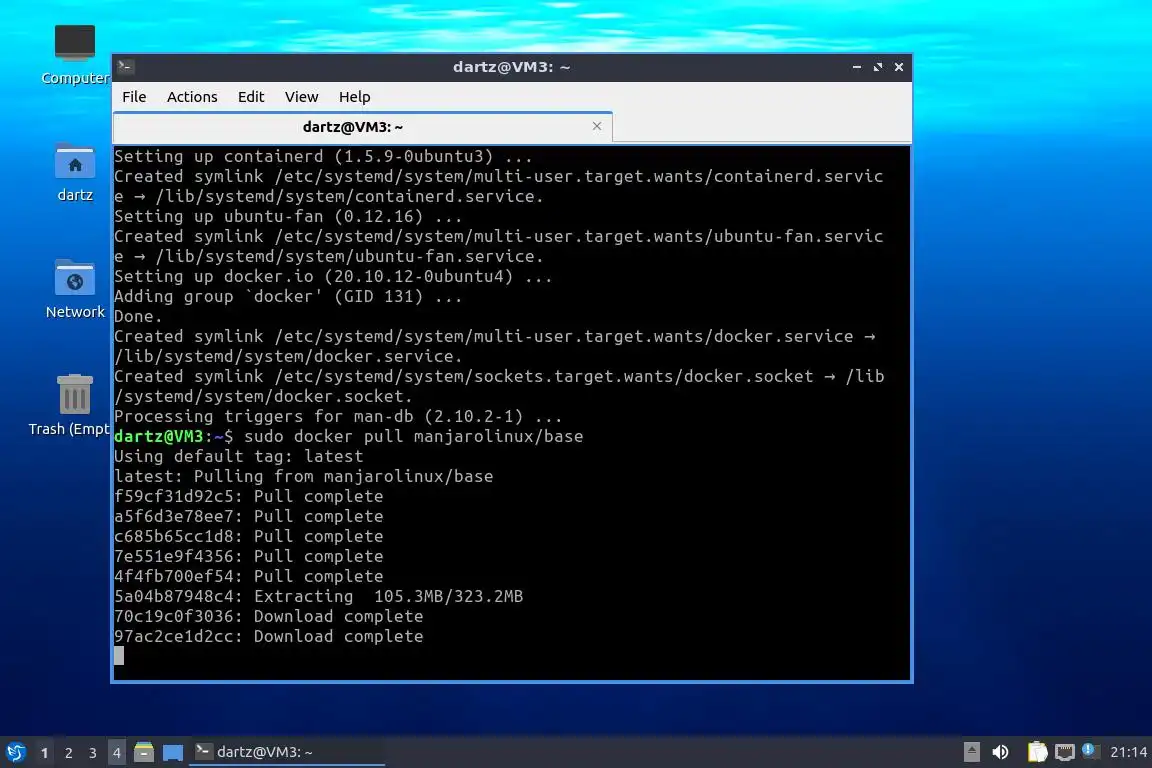Open the network connection tray icon

click(1064, 752)
